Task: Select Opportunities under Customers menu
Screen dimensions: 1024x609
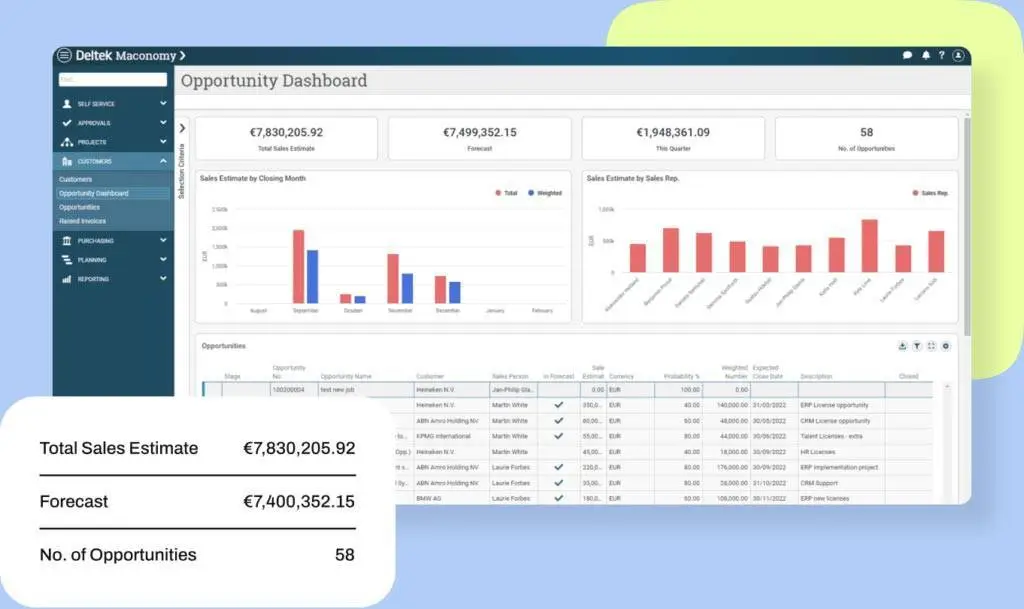Action: point(79,208)
